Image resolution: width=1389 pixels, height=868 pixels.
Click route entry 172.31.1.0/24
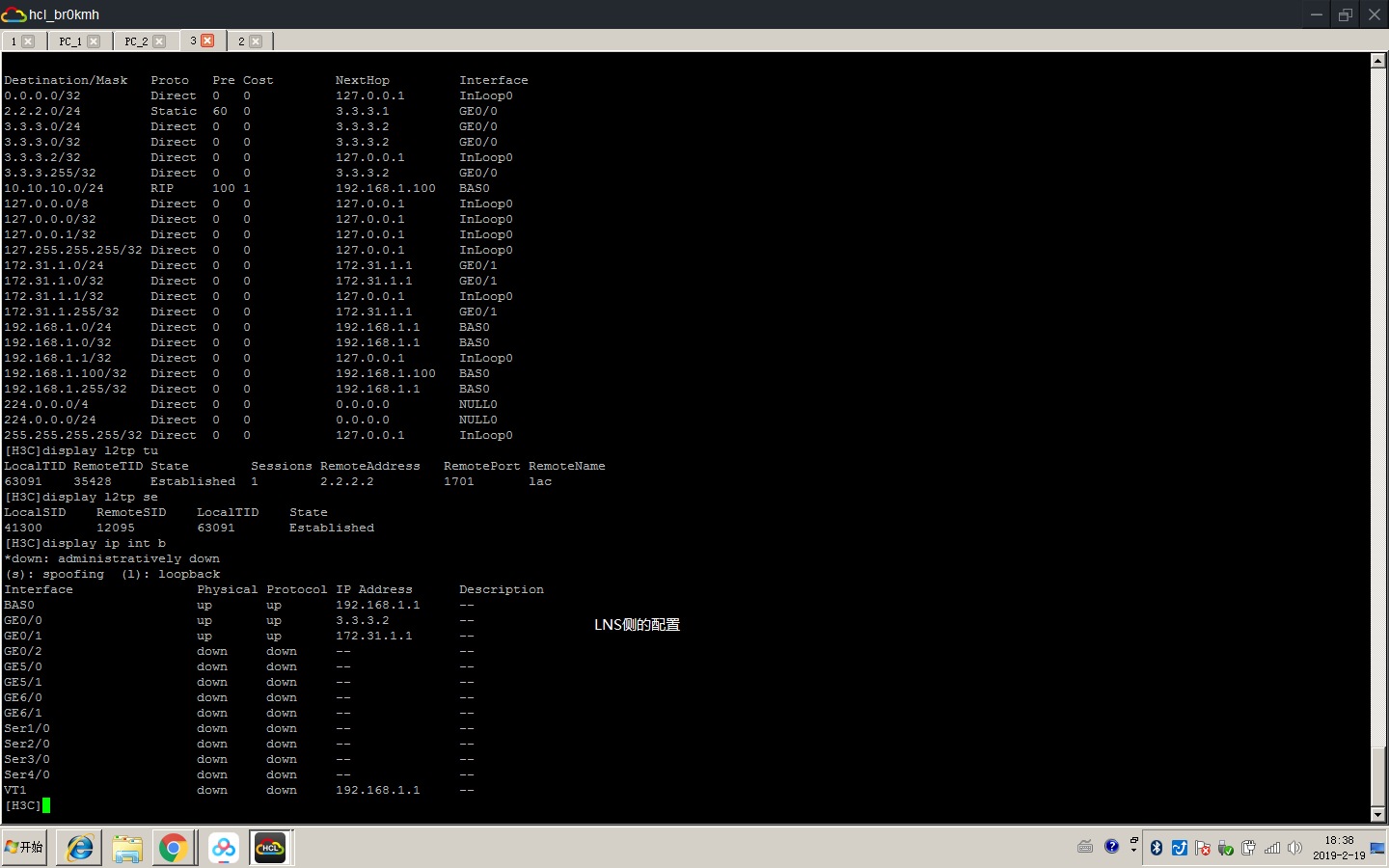54,265
